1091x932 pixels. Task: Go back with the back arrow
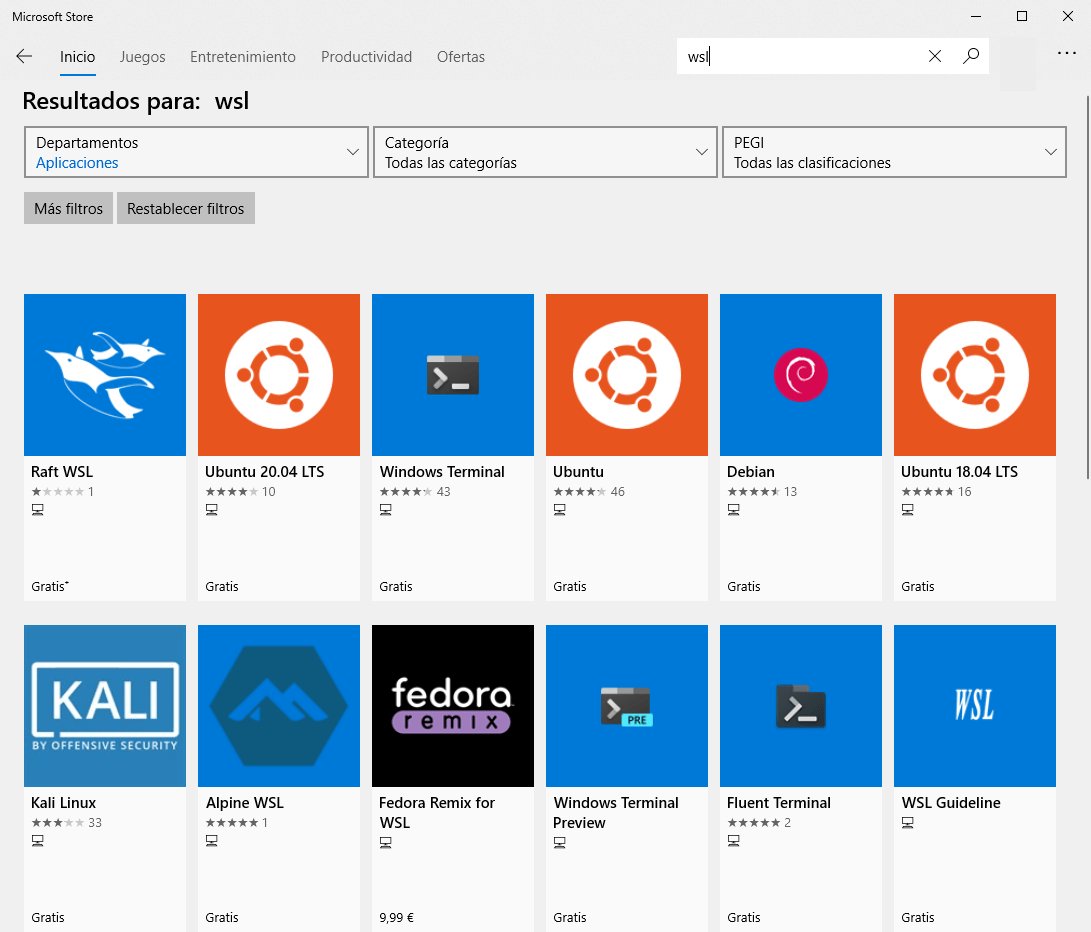tap(24, 56)
